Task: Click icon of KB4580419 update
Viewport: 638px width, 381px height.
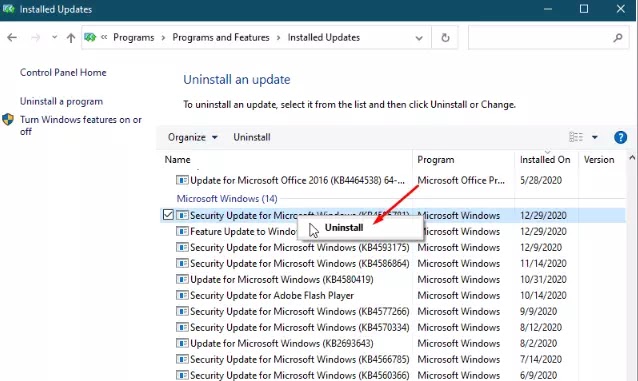Action: tap(182, 279)
